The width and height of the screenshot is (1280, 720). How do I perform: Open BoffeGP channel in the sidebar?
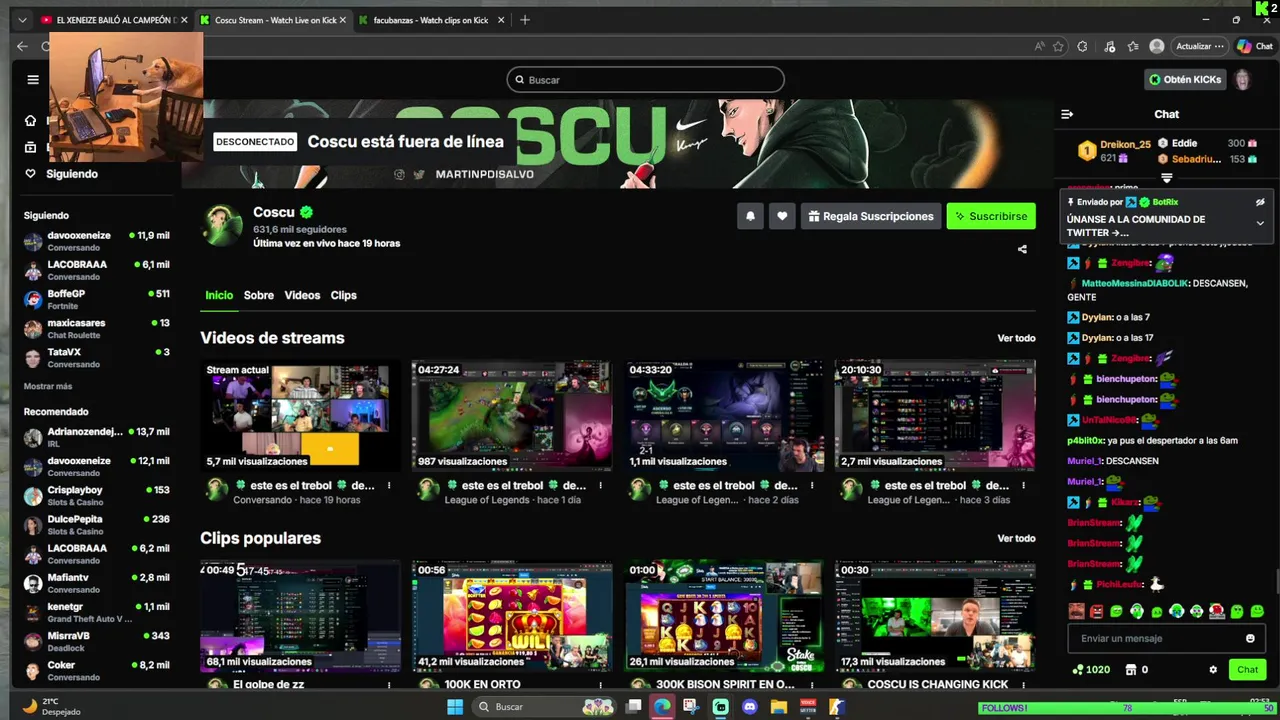point(97,299)
